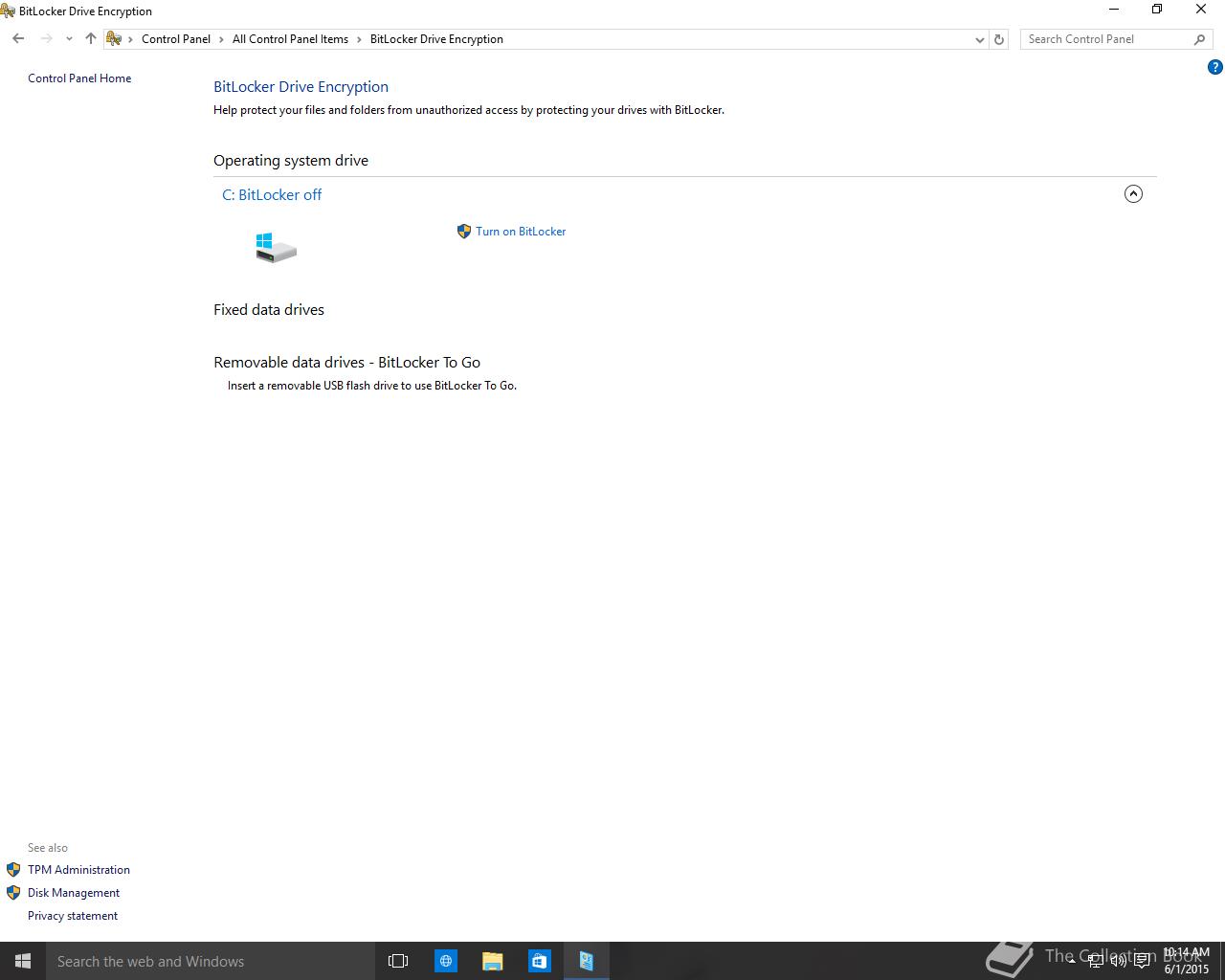Open File Explorer from the taskbar
The height and width of the screenshot is (980, 1225).
(x=493, y=961)
